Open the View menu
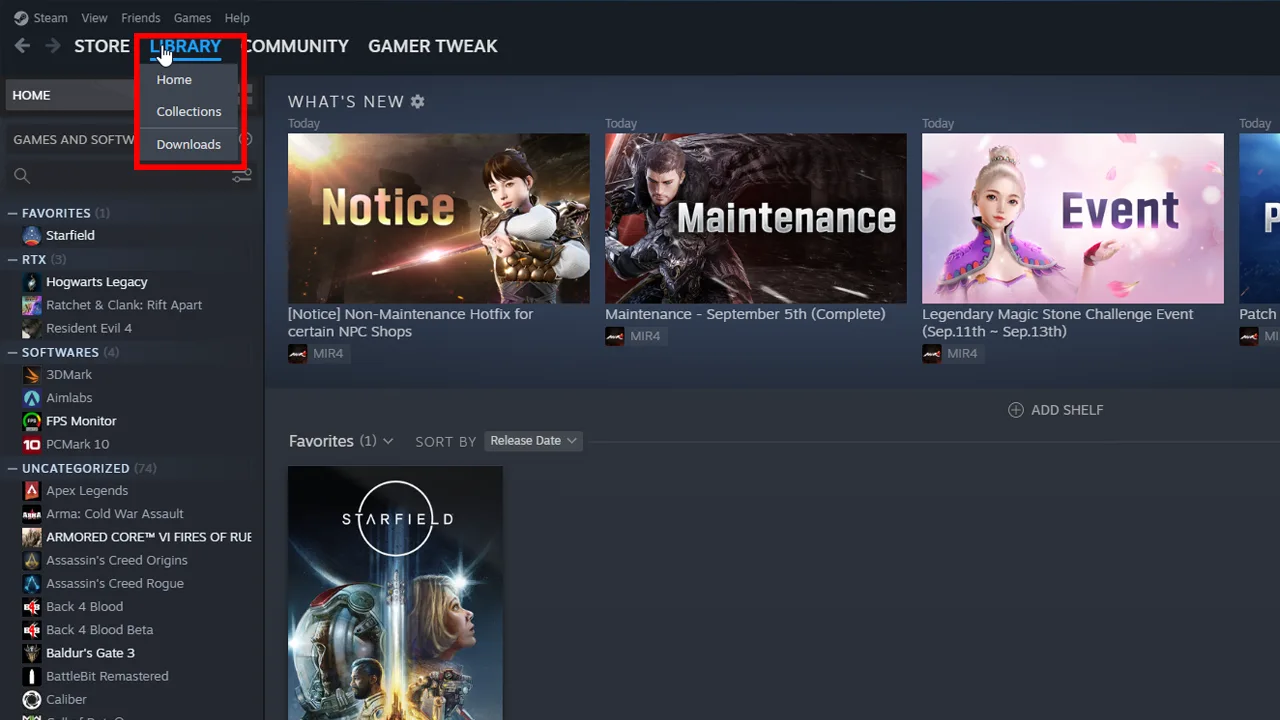The height and width of the screenshot is (720, 1280). 94,18
